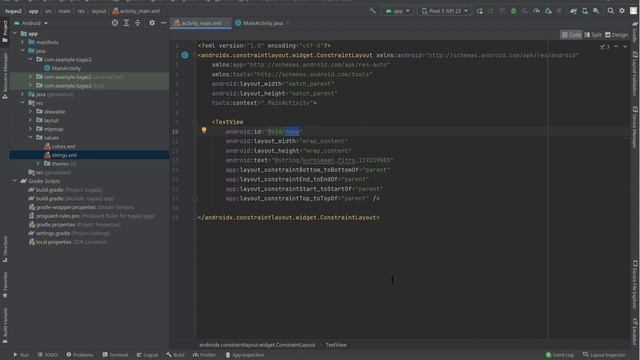The width and height of the screenshot is (640, 360).
Task: Click the green Debug bug icon
Action: click(x=513, y=11)
